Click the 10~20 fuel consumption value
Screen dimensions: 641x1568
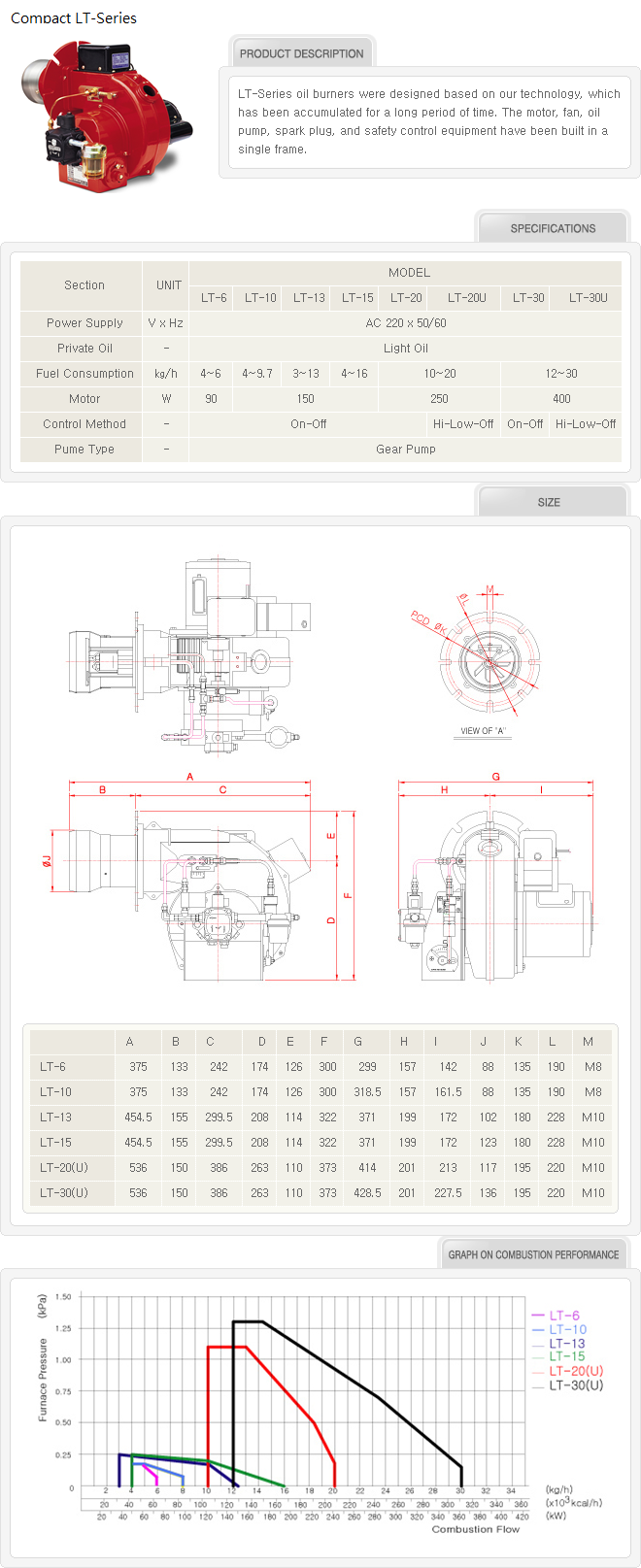click(439, 374)
